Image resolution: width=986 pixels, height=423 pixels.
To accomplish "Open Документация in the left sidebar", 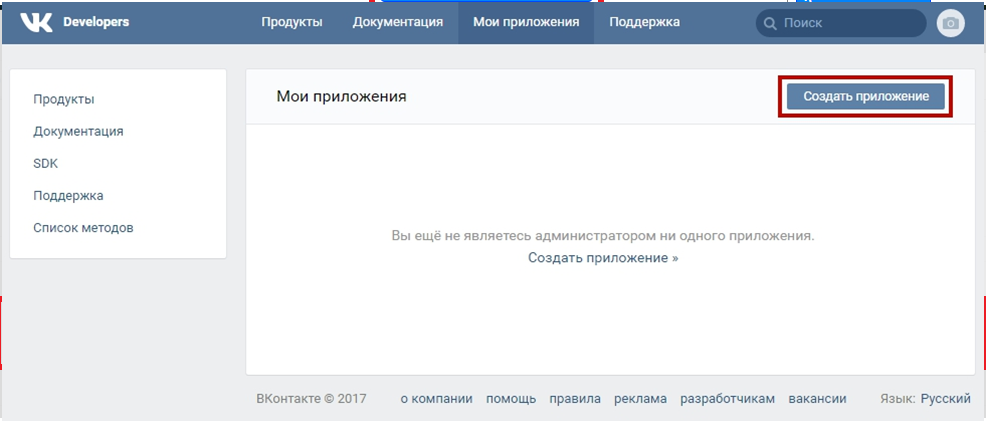I will pos(78,131).
